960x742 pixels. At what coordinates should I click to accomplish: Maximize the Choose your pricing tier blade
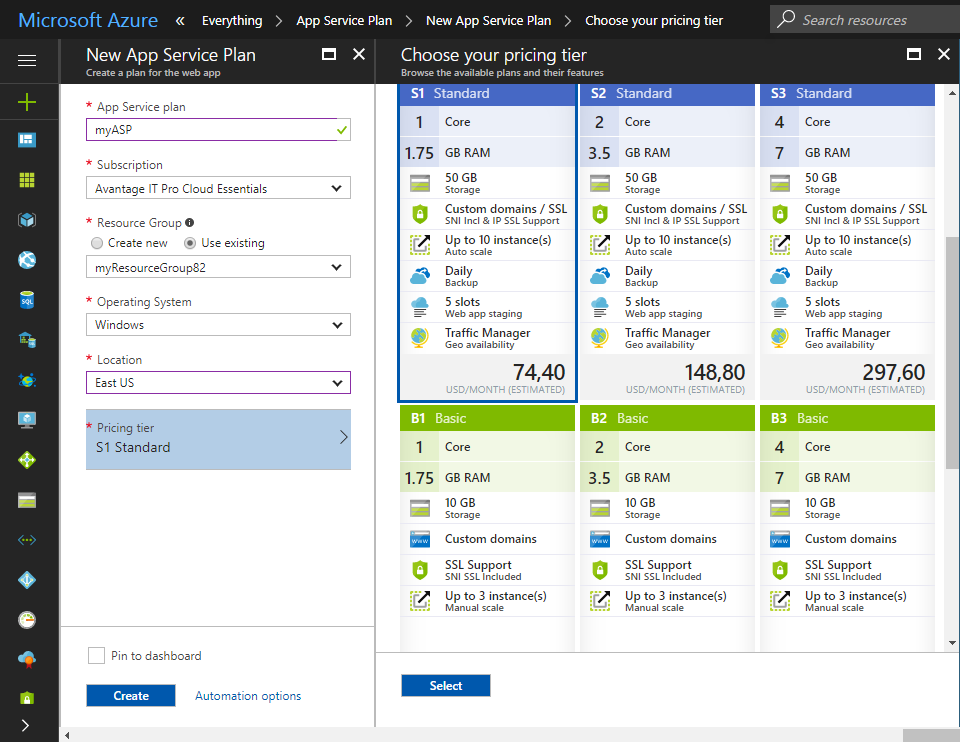(913, 54)
